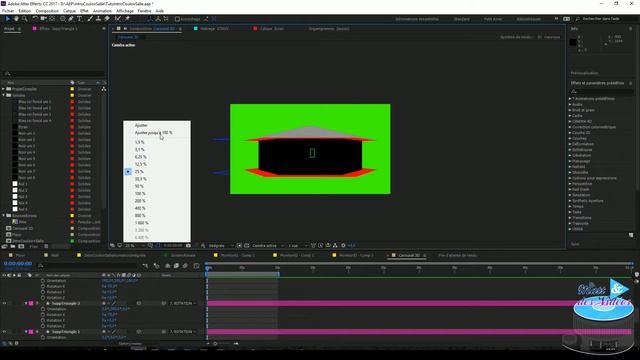Screen dimensions: 640x360
Task: Click the viewer timecode display
Action: pos(173,246)
